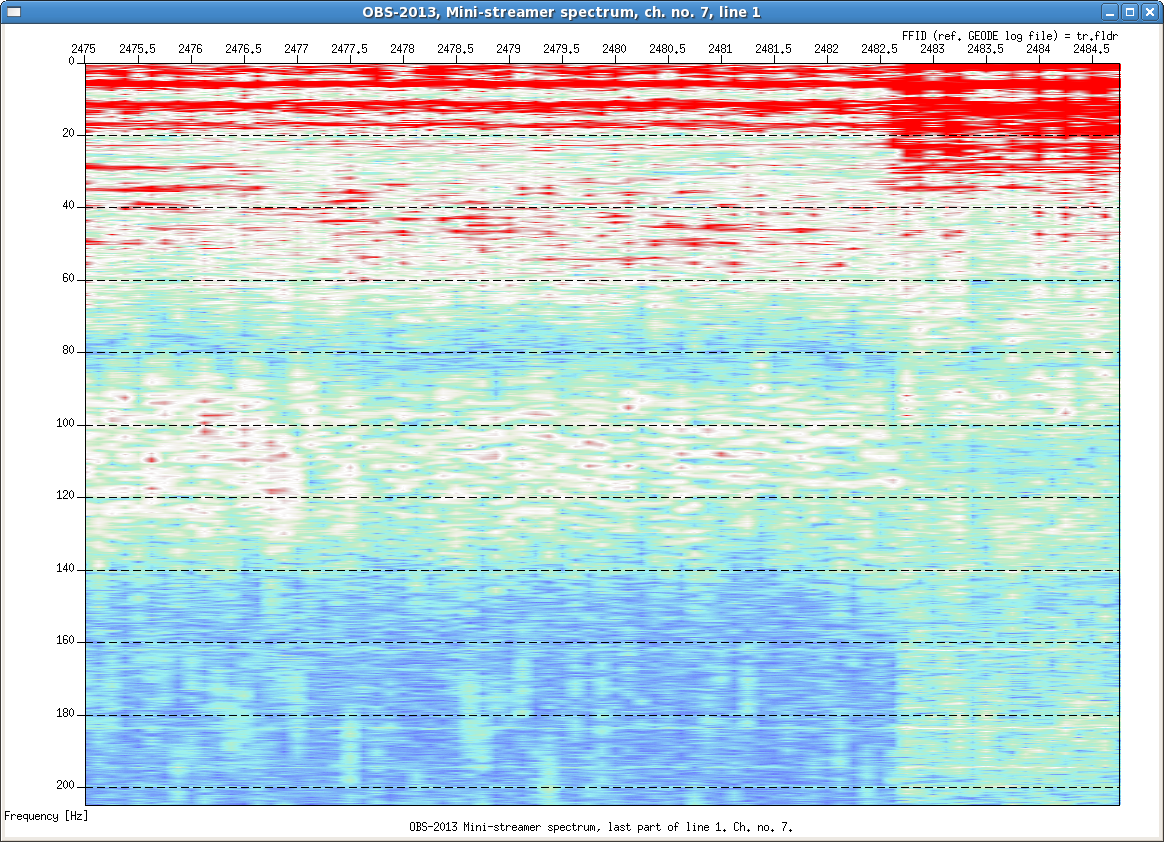Select the 2484.5 tick label on FFID axis
The width and height of the screenshot is (1164, 842).
[1091, 49]
